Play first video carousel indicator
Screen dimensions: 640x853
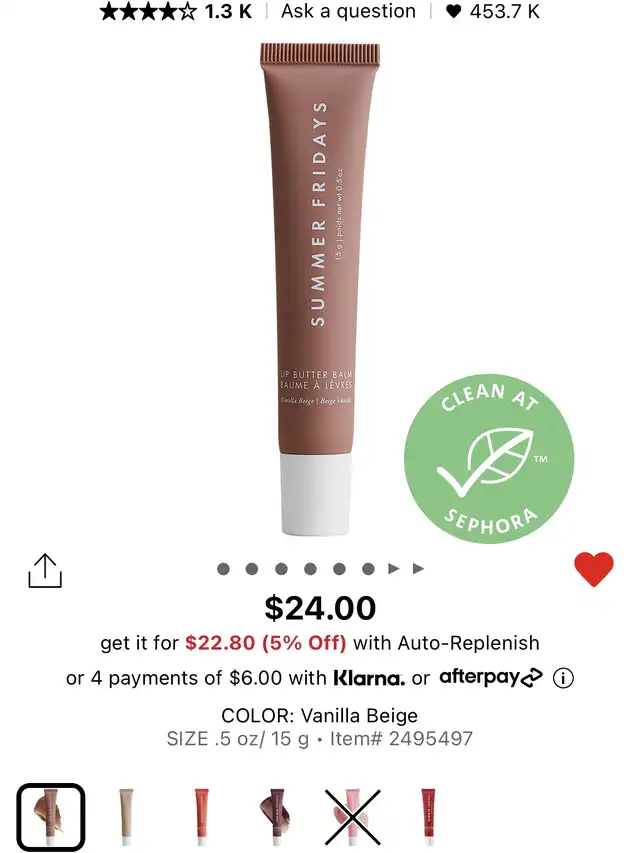393,569
